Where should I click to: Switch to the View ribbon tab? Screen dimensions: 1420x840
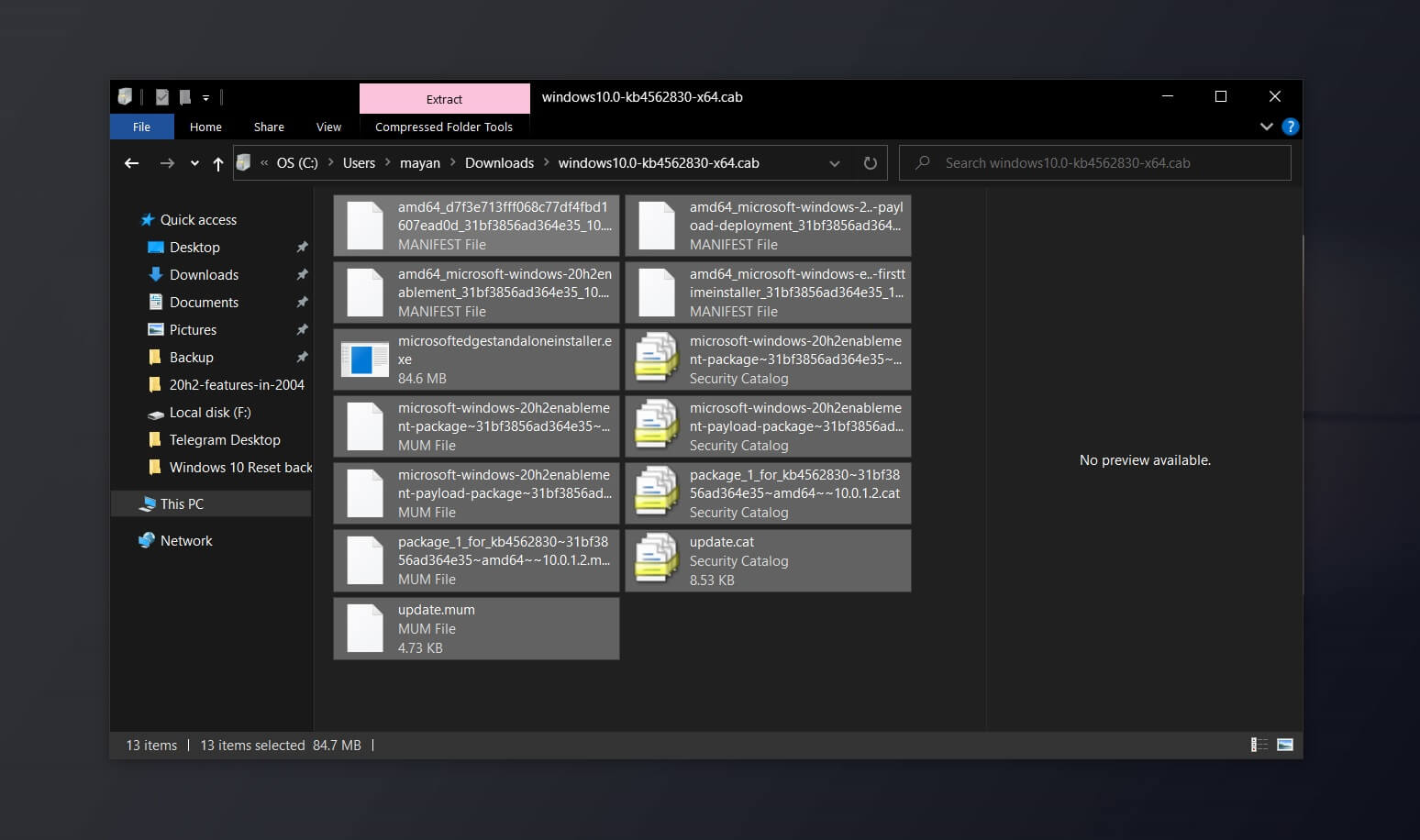pyautogui.click(x=328, y=127)
